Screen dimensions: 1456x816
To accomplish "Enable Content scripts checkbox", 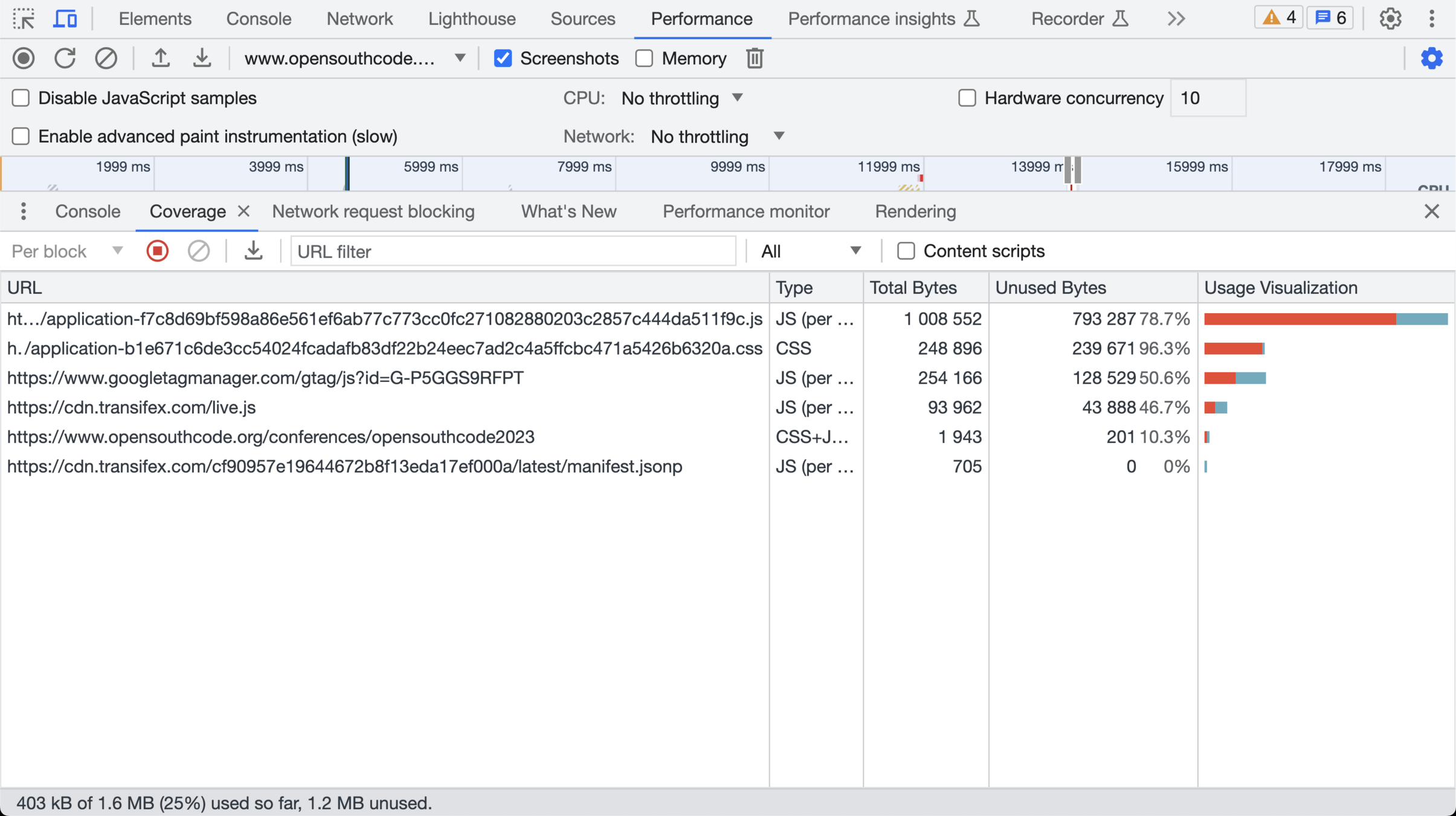I will click(x=906, y=251).
